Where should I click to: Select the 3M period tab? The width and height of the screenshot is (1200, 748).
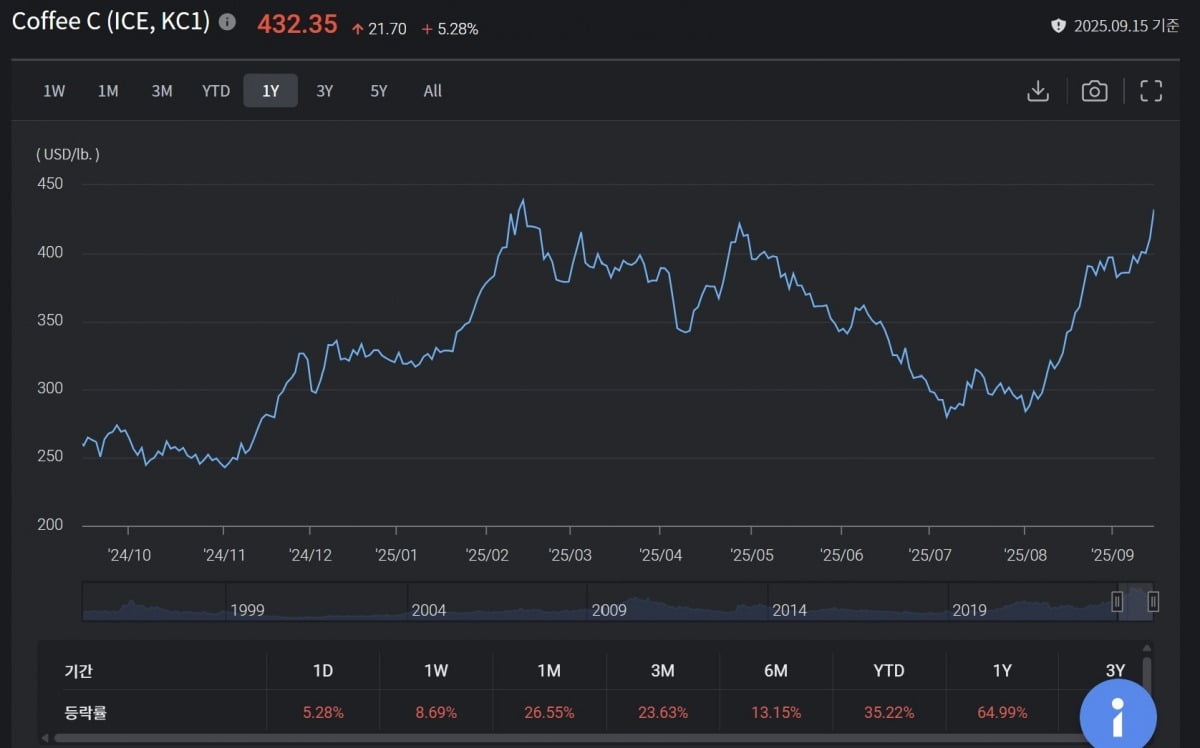[x=162, y=91]
